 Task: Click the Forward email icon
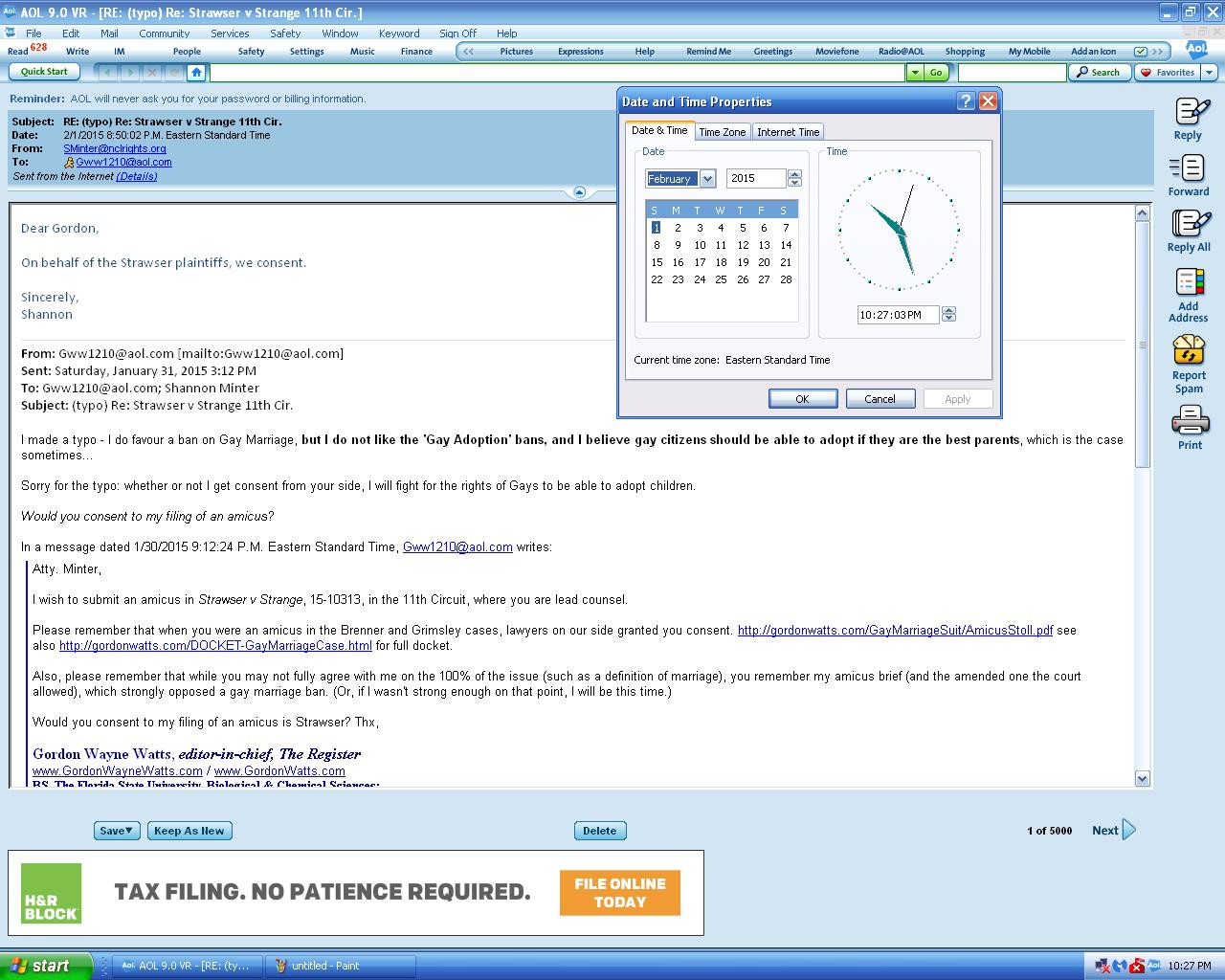[x=1188, y=168]
